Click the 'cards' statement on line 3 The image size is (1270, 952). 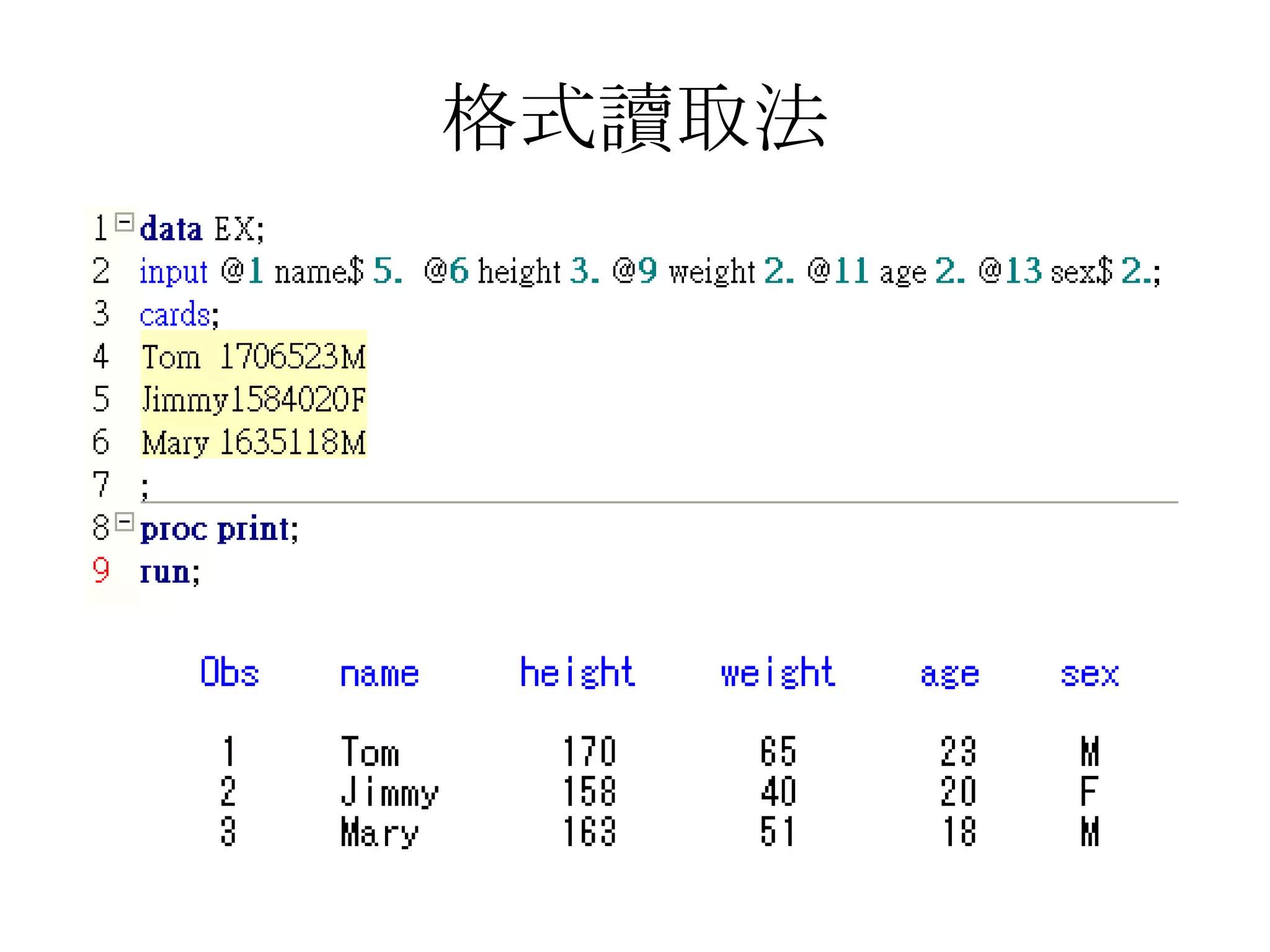pyautogui.click(x=175, y=315)
